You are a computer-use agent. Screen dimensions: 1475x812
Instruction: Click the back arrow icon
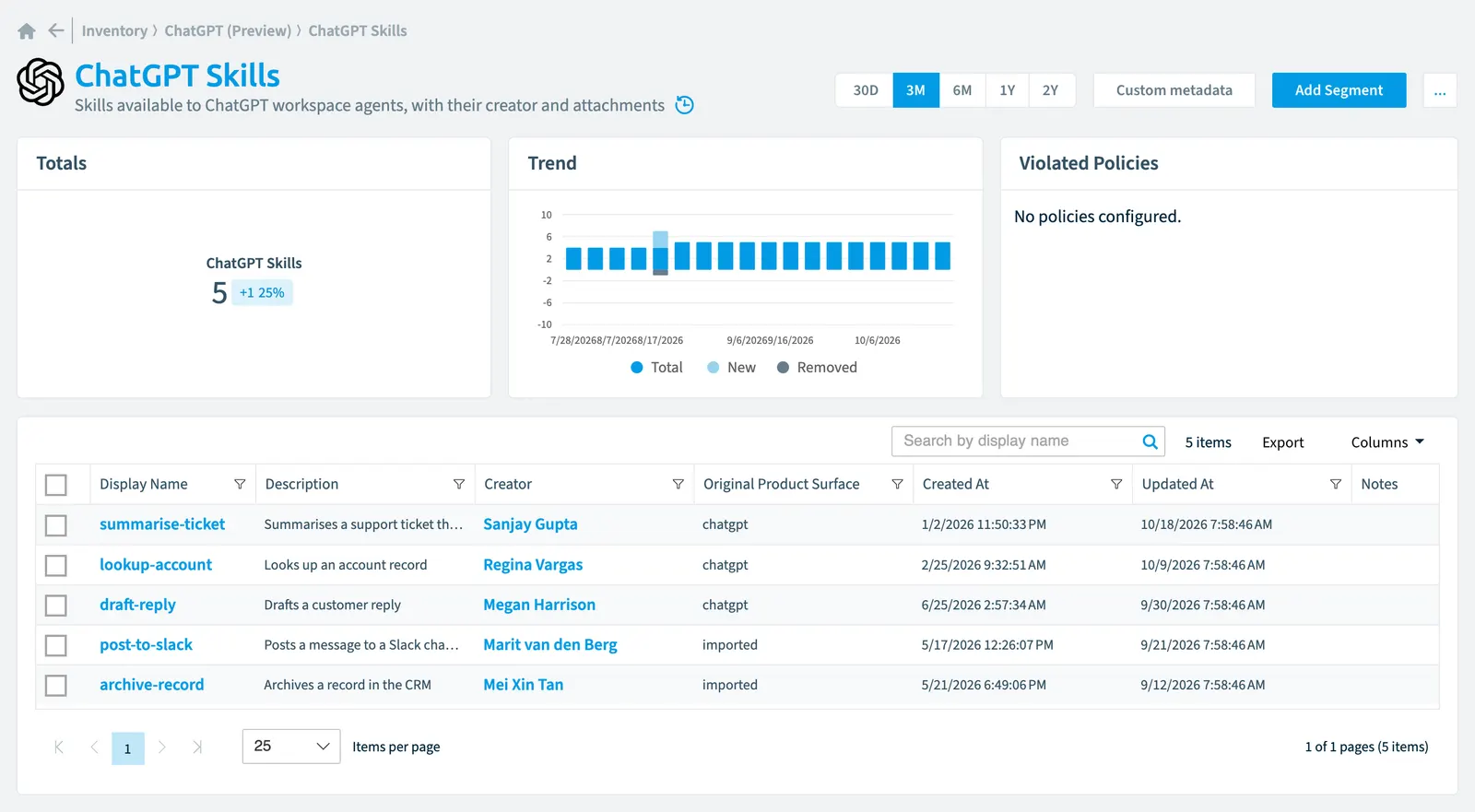[x=56, y=30]
